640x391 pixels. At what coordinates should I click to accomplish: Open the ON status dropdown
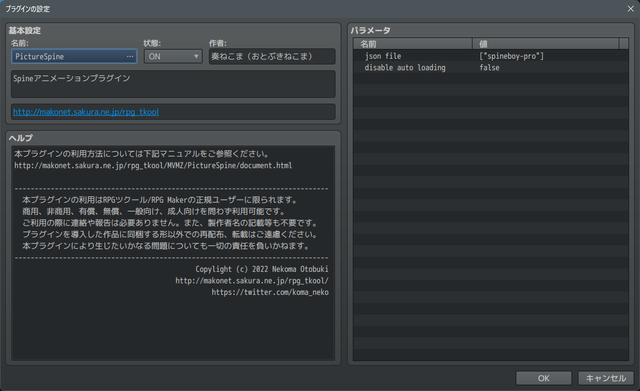click(173, 56)
